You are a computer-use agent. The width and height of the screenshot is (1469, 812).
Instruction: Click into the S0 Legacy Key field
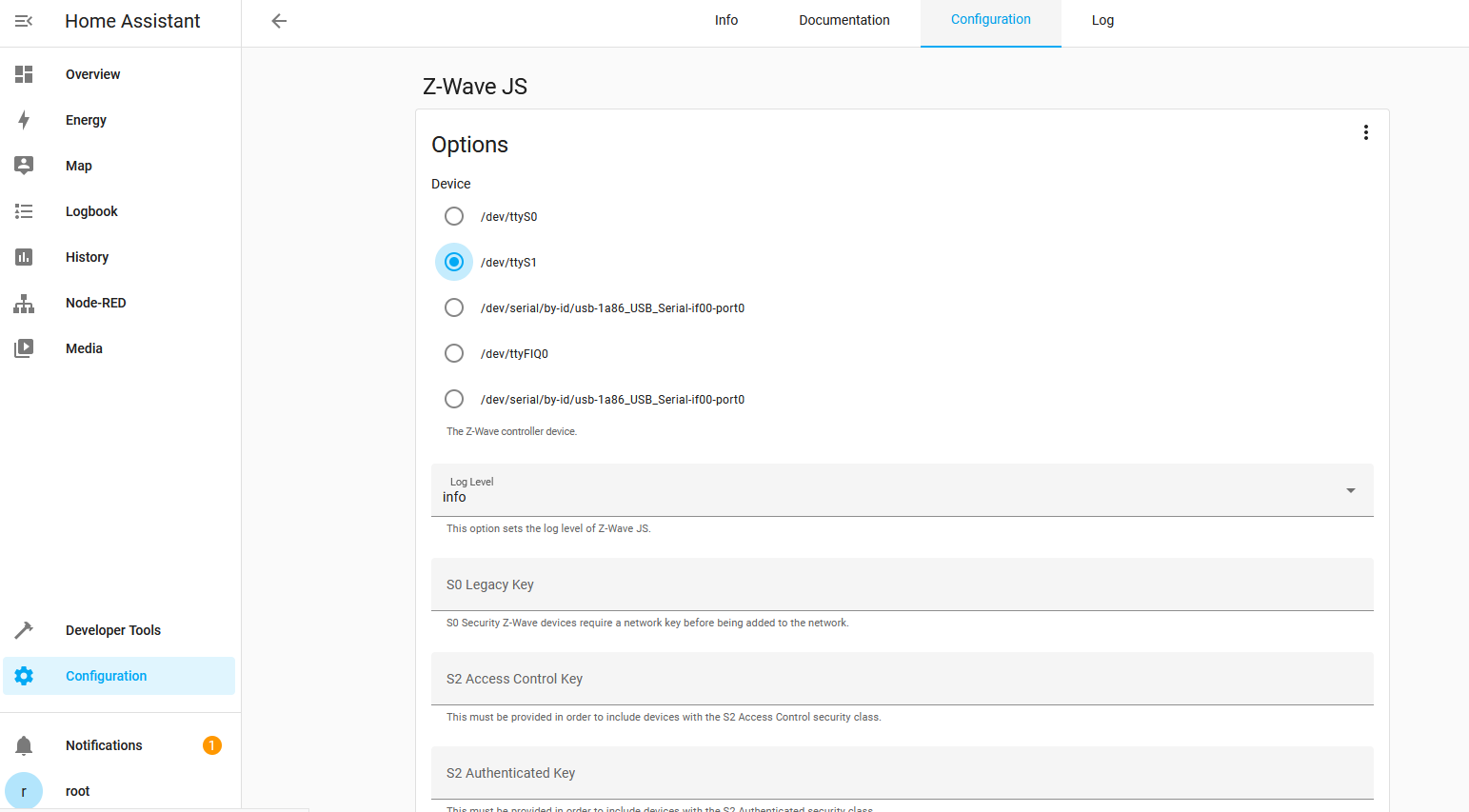click(903, 584)
